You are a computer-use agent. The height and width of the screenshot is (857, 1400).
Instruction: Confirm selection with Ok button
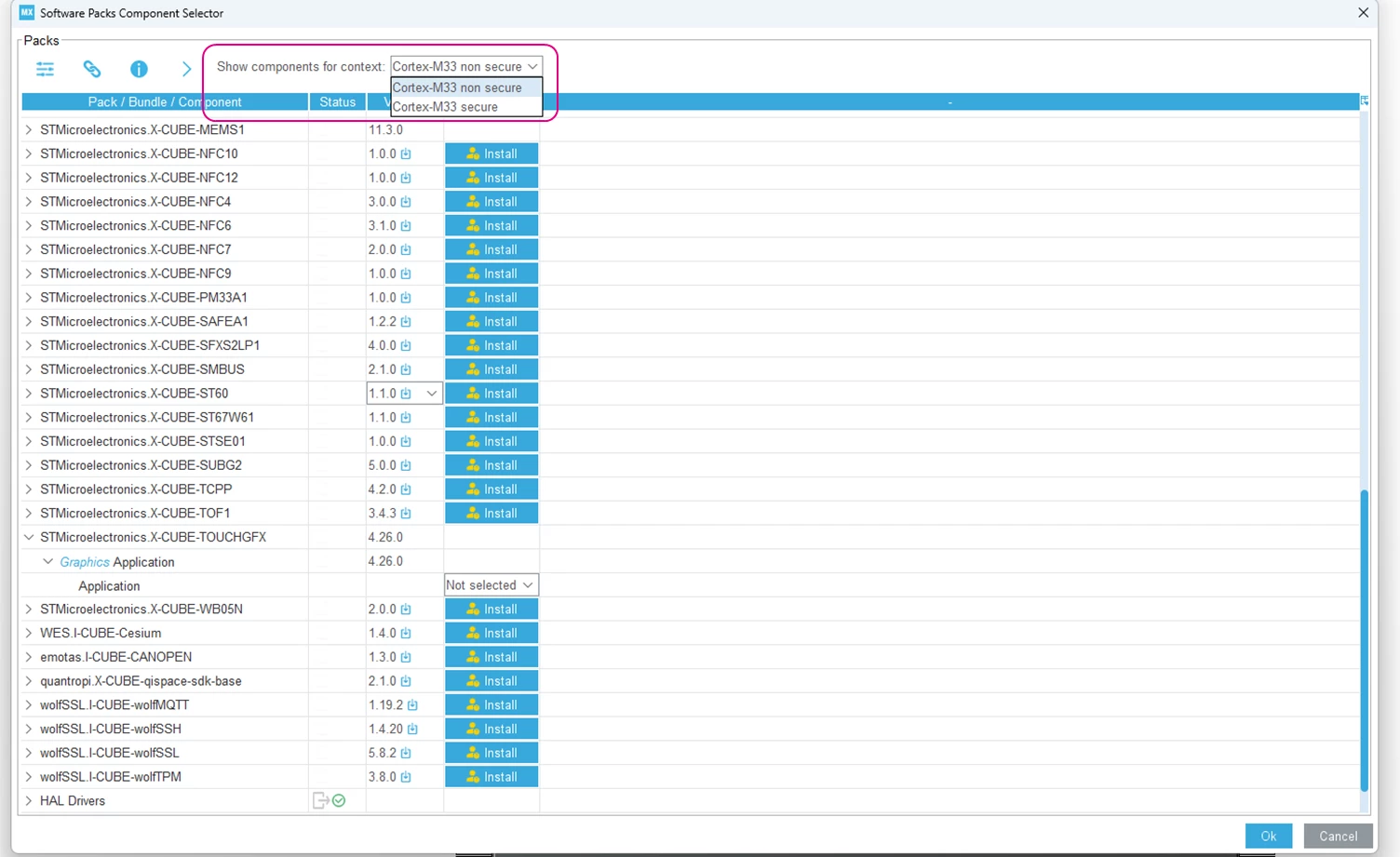(x=1268, y=836)
